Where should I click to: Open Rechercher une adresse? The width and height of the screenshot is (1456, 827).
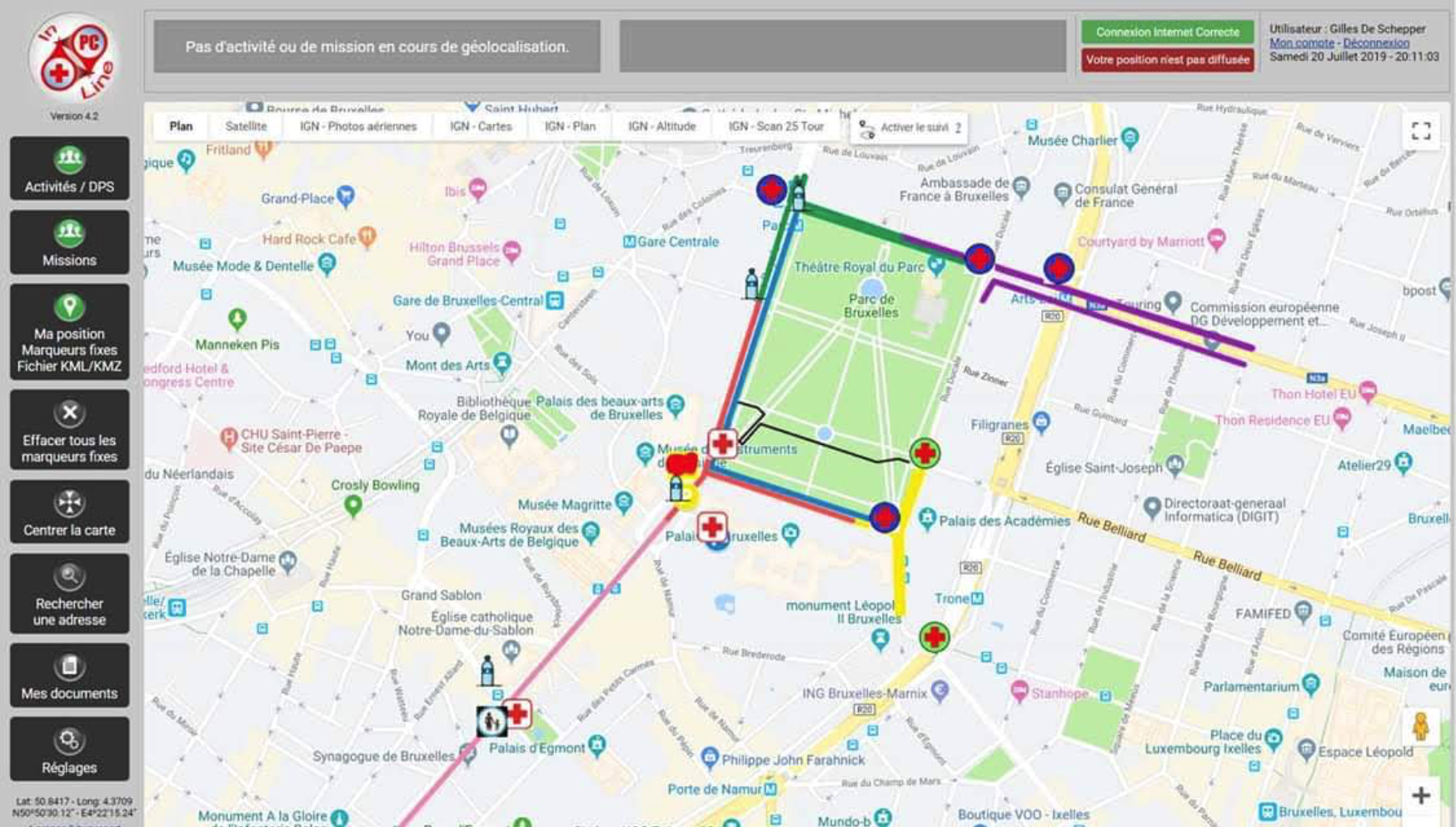click(x=69, y=594)
